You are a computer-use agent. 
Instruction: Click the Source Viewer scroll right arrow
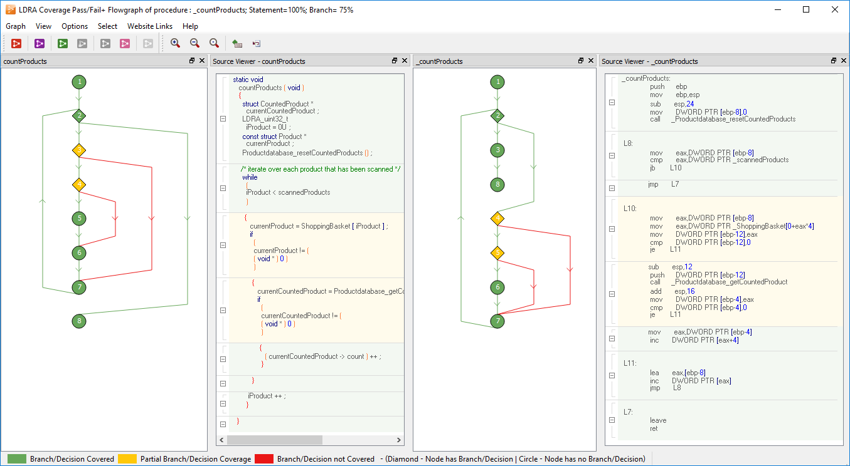398,440
